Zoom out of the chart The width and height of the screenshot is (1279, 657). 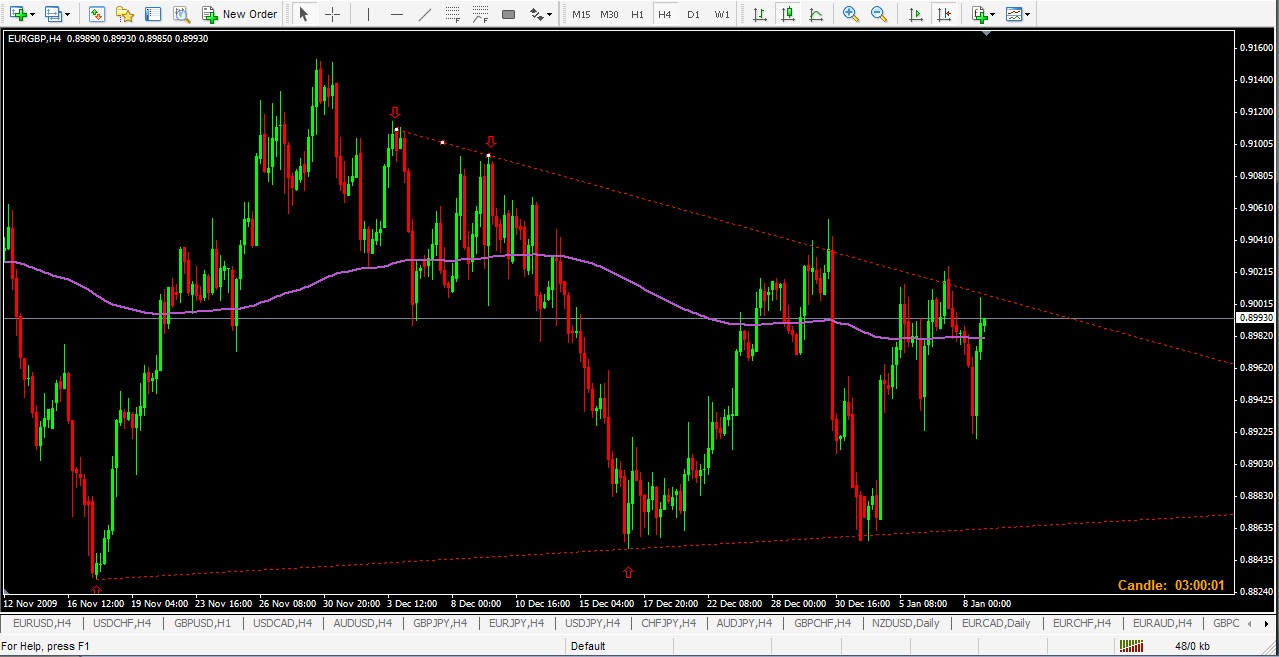point(878,14)
